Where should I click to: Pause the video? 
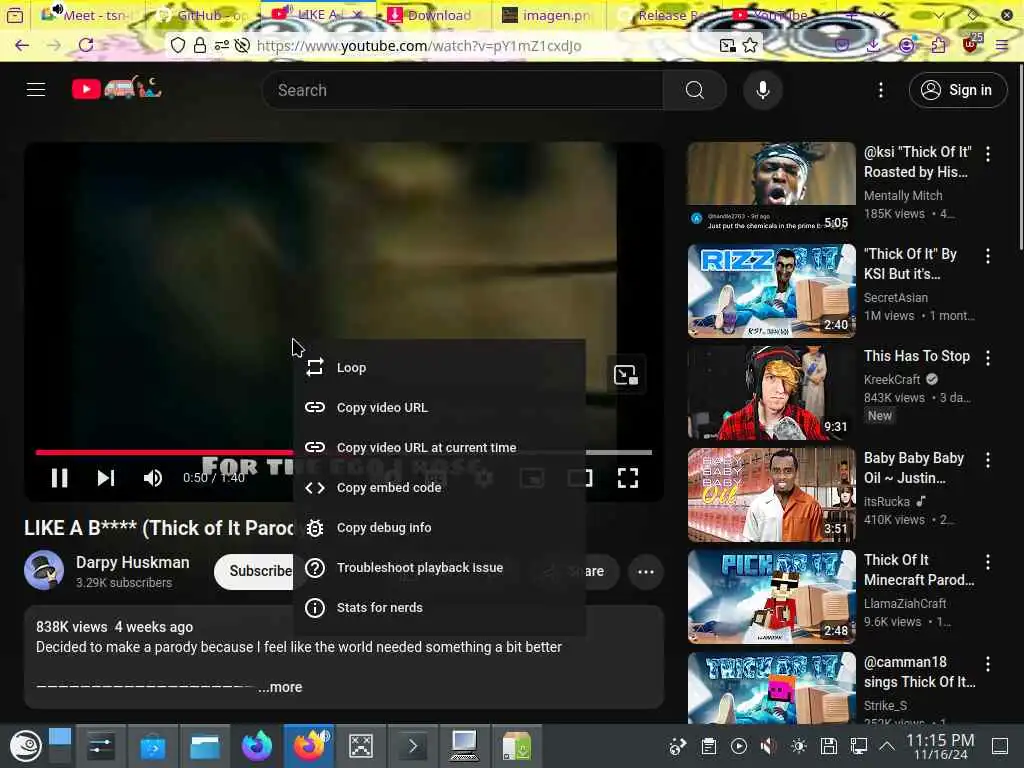click(x=59, y=478)
